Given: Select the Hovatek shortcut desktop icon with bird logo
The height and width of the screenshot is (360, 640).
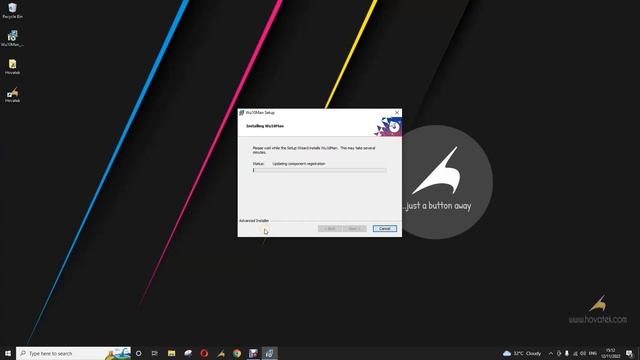Looking at the screenshot, I should click(12, 95).
